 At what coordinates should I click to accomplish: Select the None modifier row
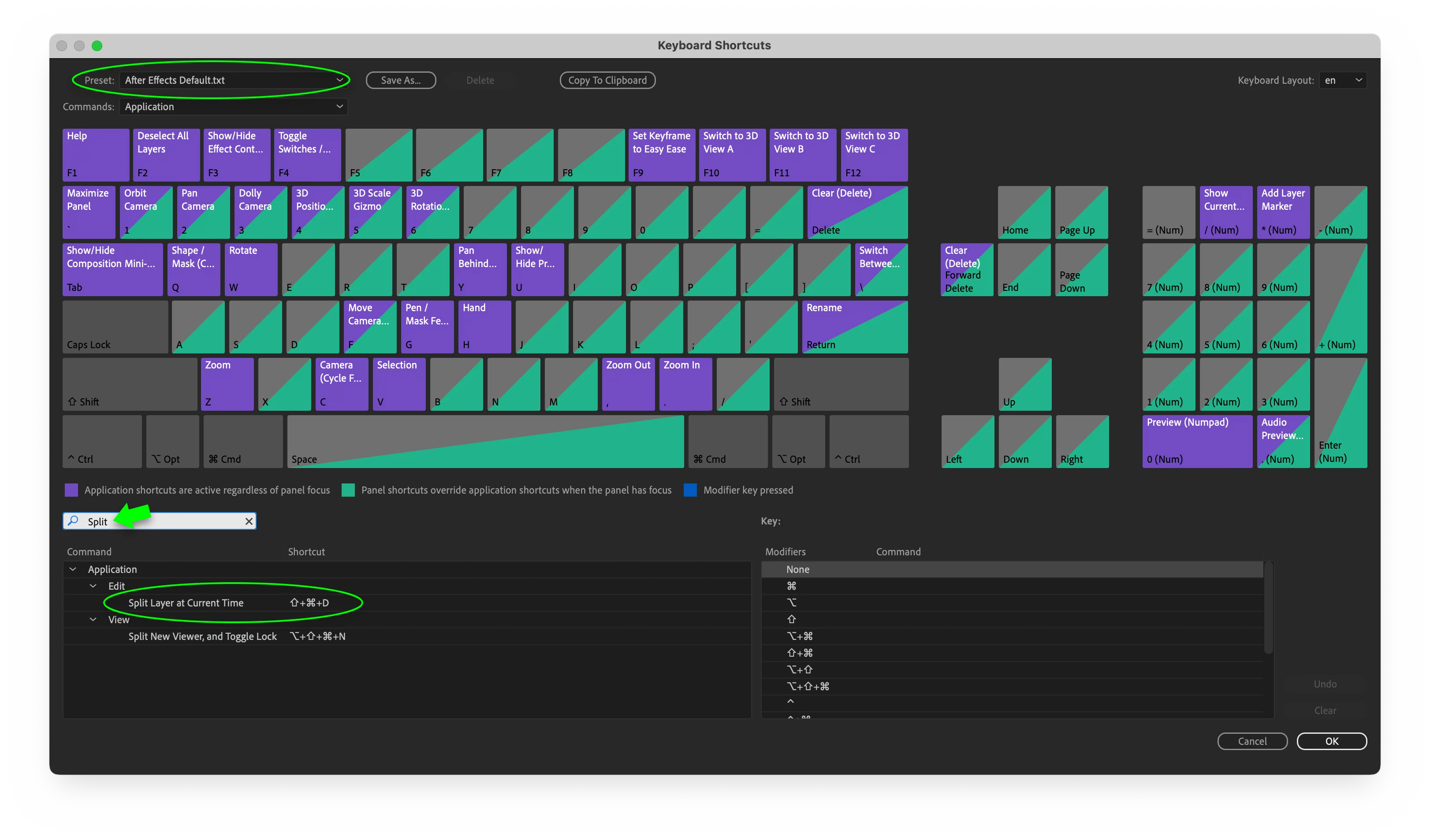pos(797,569)
